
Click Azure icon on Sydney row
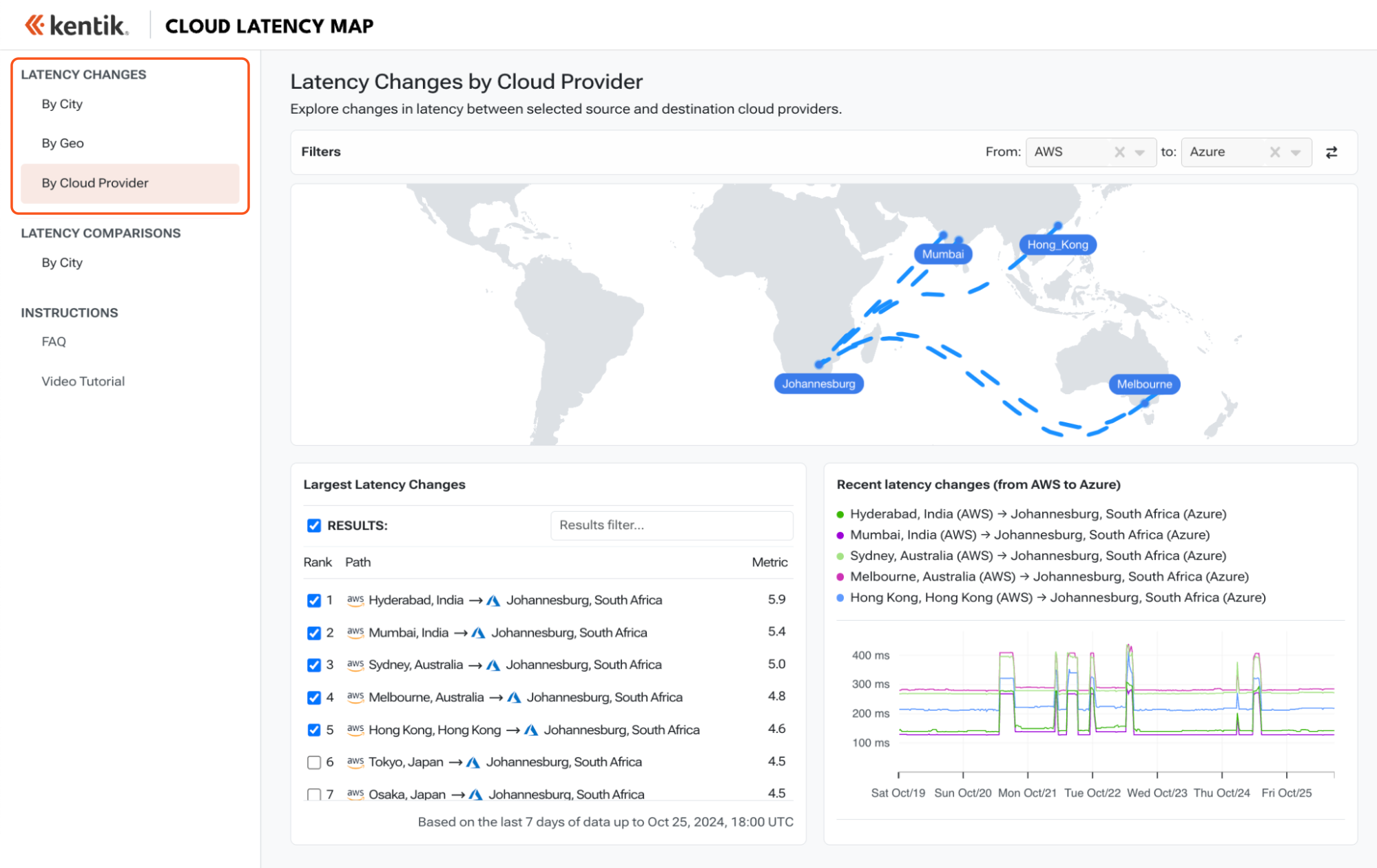click(x=493, y=665)
